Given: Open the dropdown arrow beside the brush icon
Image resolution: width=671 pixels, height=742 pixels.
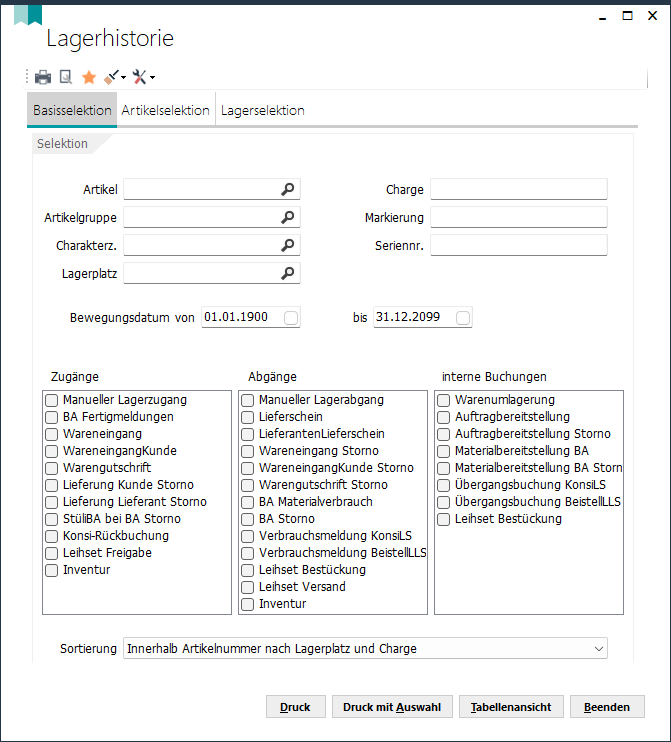Looking at the screenshot, I should (x=123, y=77).
